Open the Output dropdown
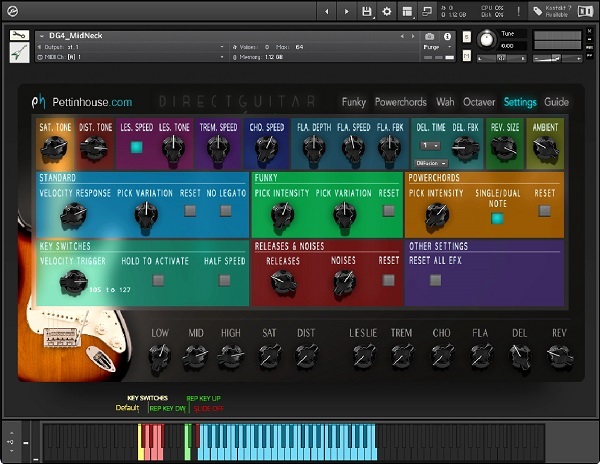The height and width of the screenshot is (464, 600). [130, 47]
